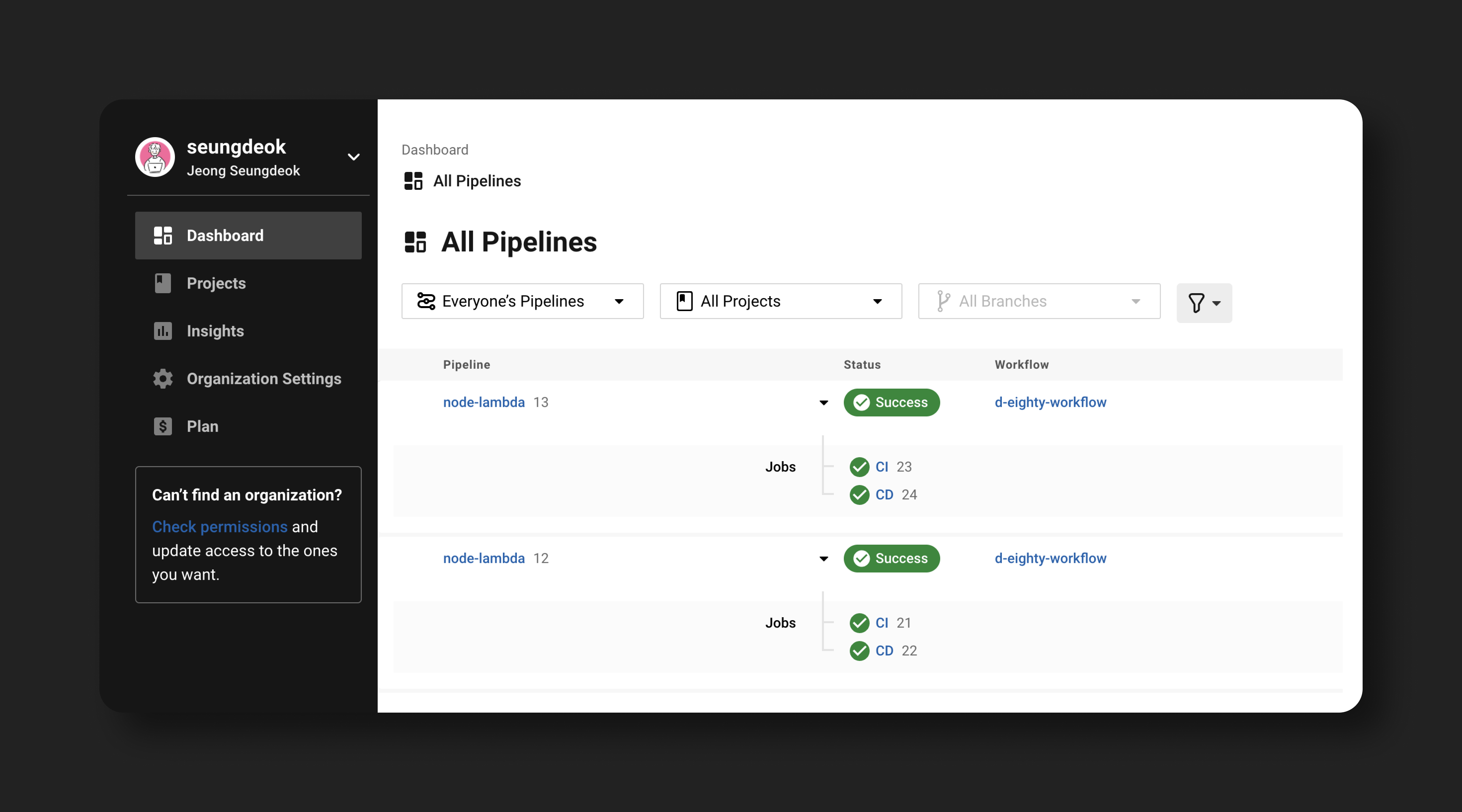Click the Insights bar chart icon

click(x=163, y=331)
